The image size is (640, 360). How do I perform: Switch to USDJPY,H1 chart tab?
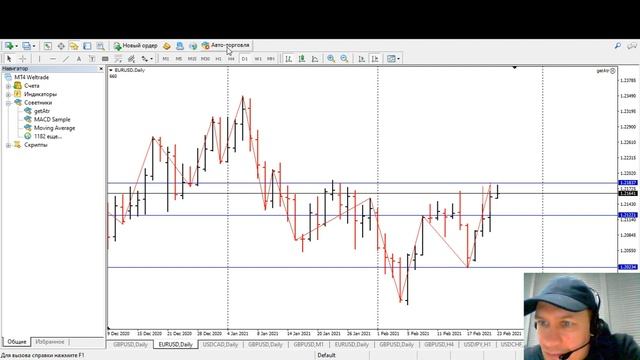477,344
